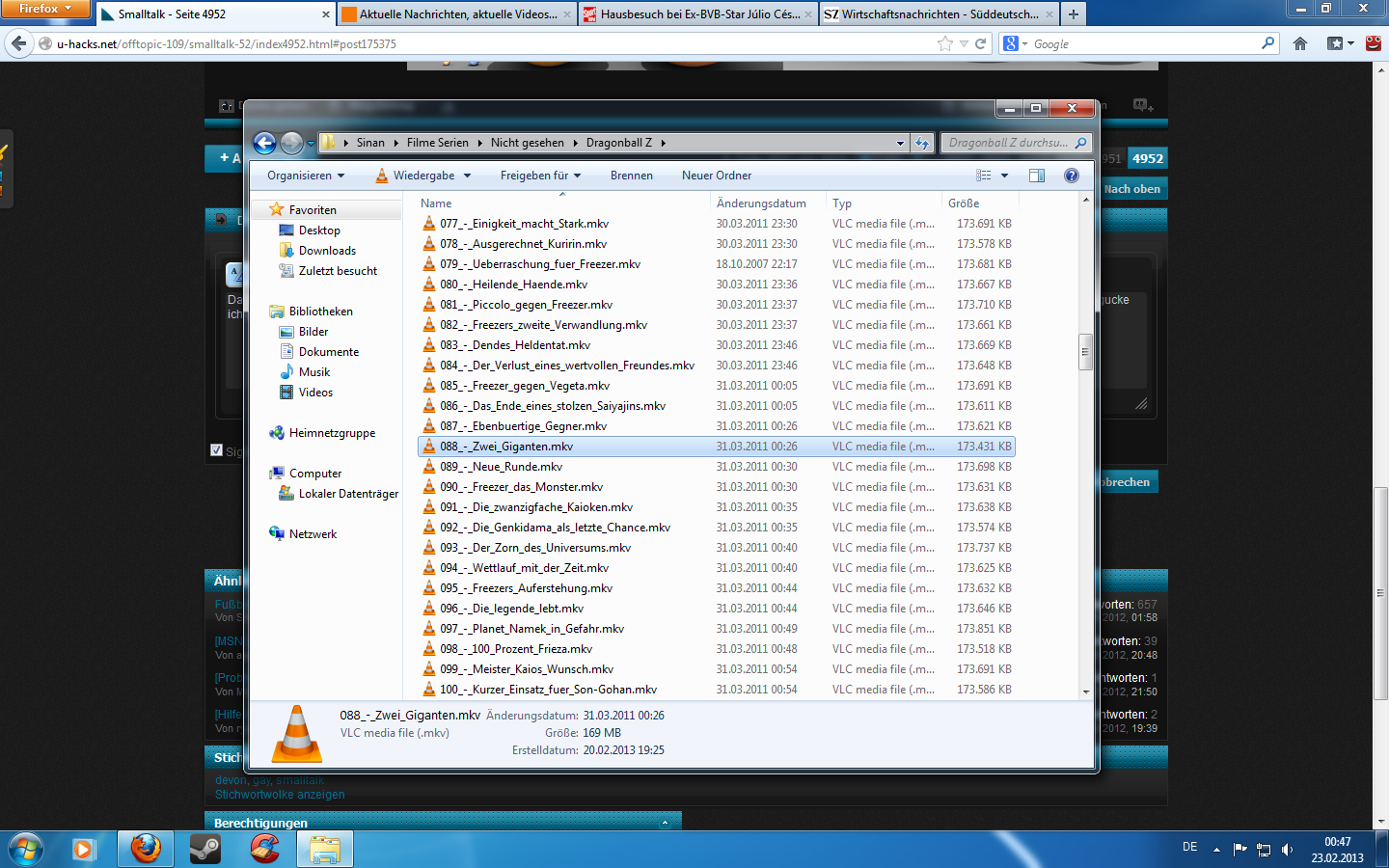1389x868 pixels.
Task: Select Netzwerk in navigation pane
Action: [313, 534]
